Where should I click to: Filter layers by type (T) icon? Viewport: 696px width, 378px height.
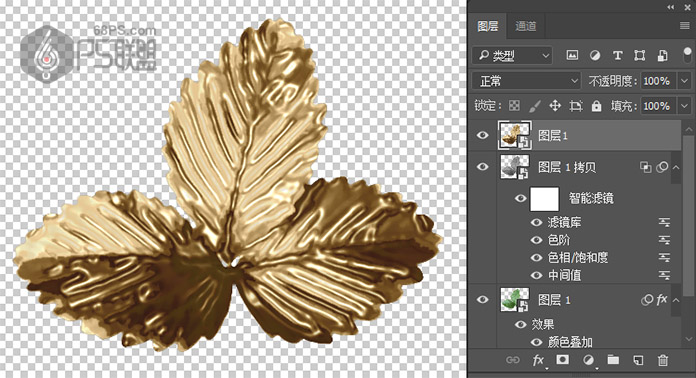(x=617, y=55)
